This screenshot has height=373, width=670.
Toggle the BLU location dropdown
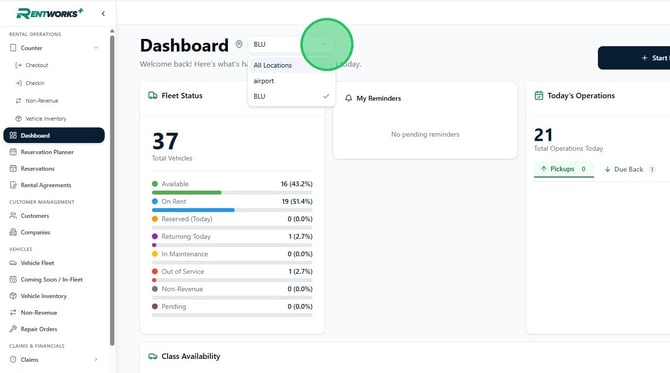[291, 44]
